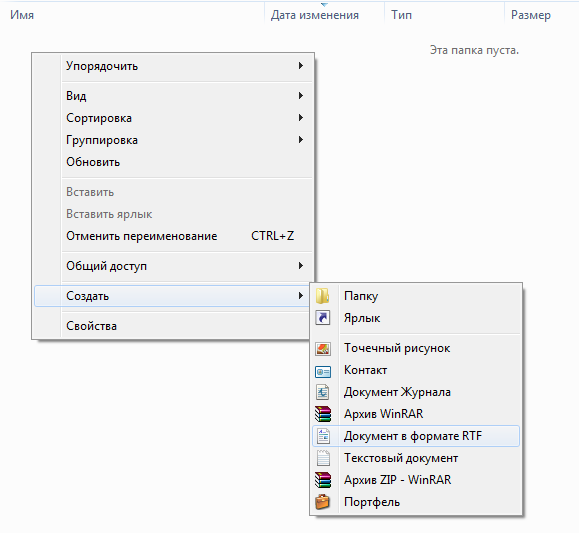The width and height of the screenshot is (579, 533).
Task: Select Обновить in the context menu
Action: pyautogui.click(x=173, y=162)
